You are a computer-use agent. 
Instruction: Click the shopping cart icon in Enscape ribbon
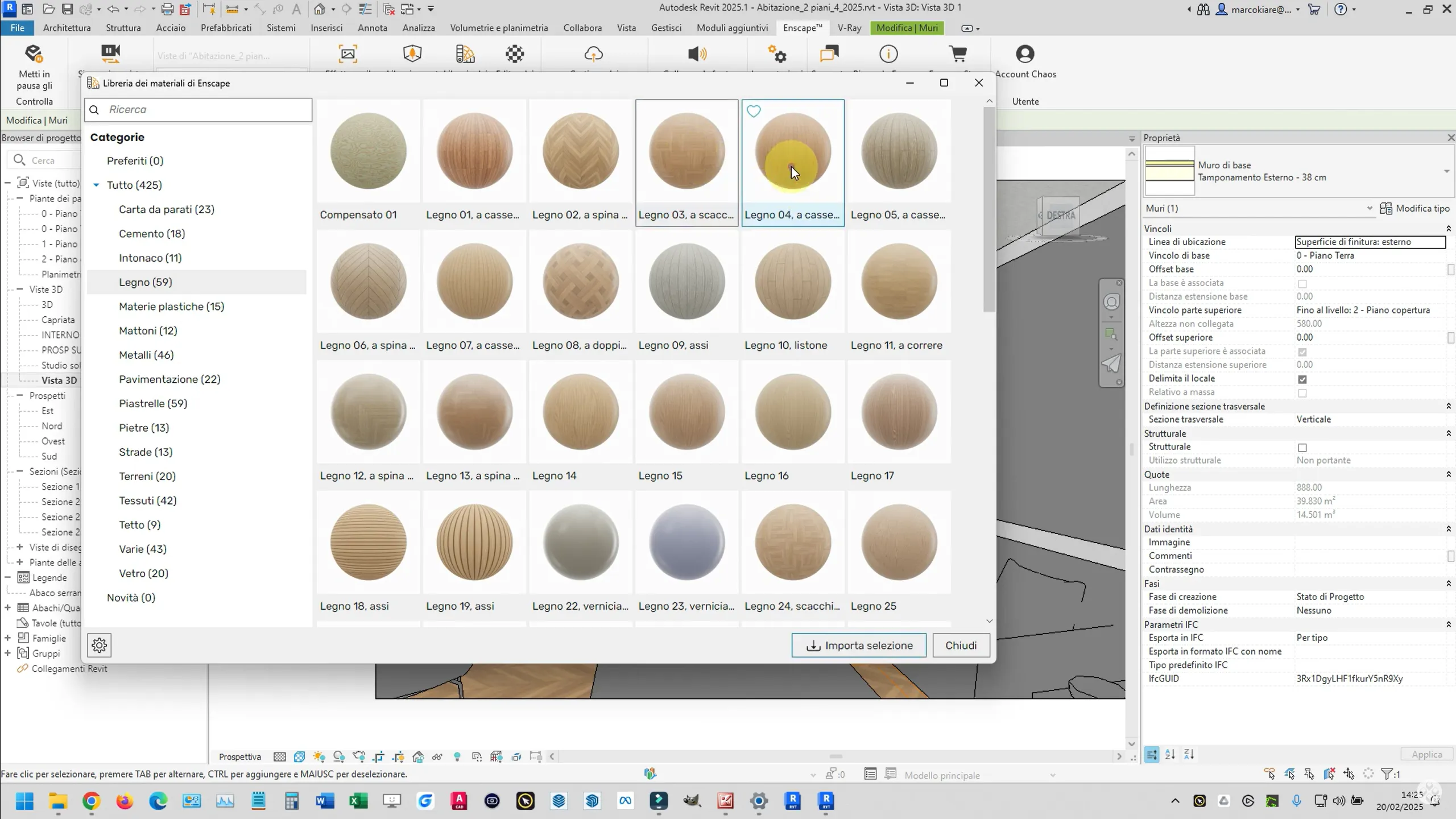(x=958, y=54)
